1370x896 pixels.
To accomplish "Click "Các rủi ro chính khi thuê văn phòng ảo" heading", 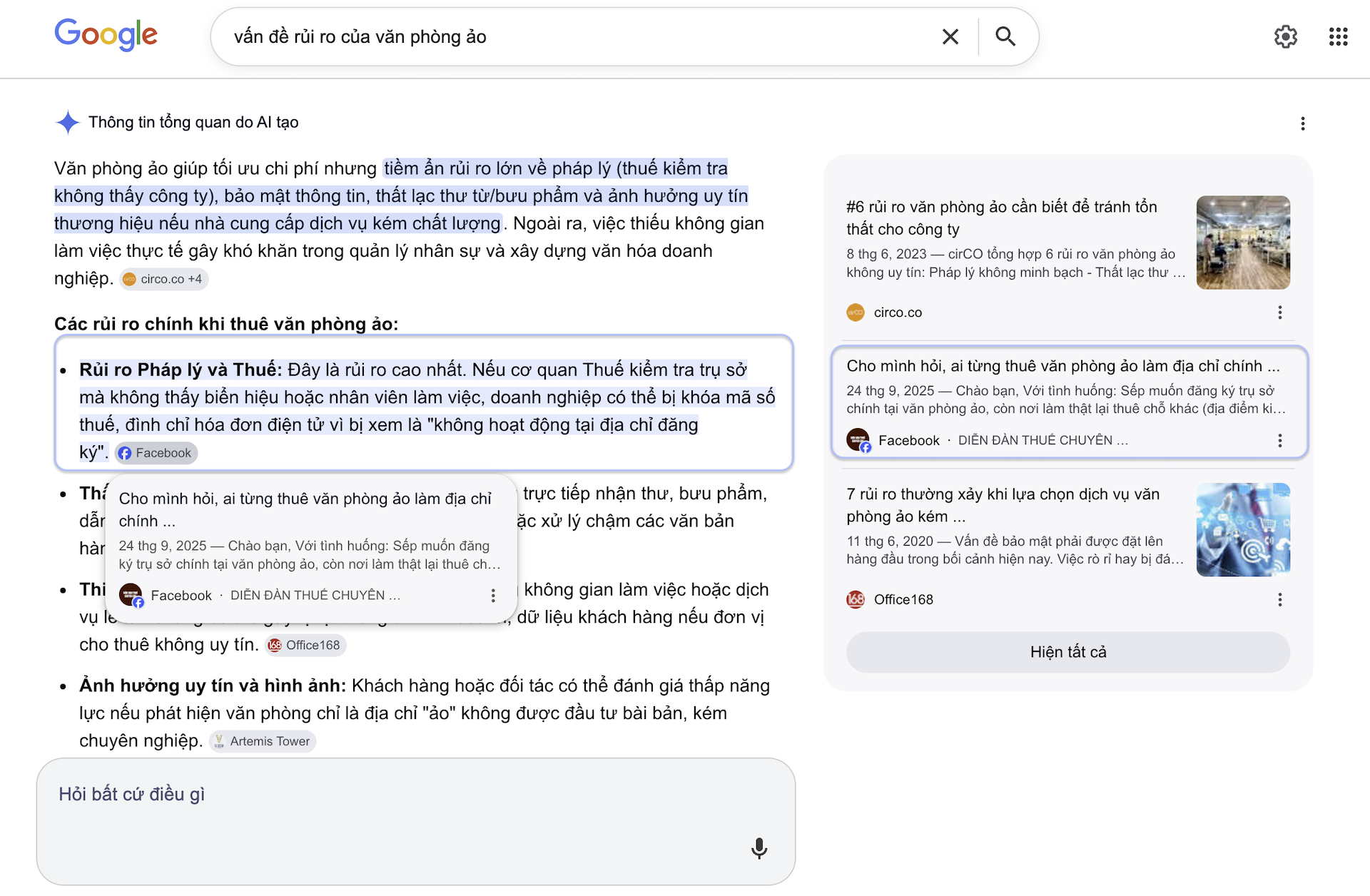I will point(226,324).
